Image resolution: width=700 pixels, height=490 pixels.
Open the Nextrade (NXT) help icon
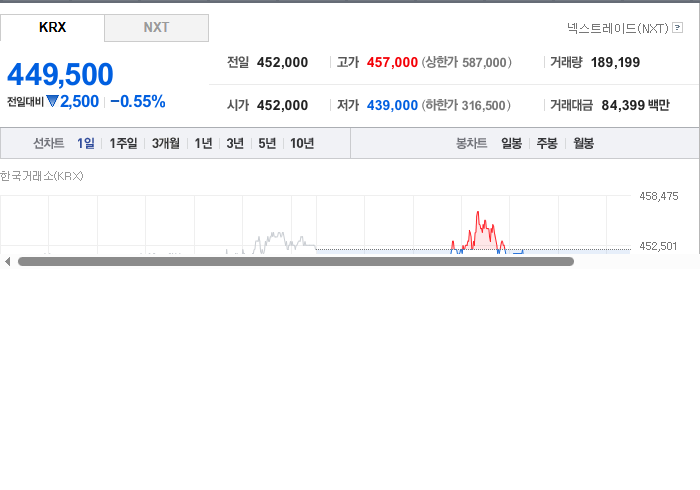(x=677, y=28)
